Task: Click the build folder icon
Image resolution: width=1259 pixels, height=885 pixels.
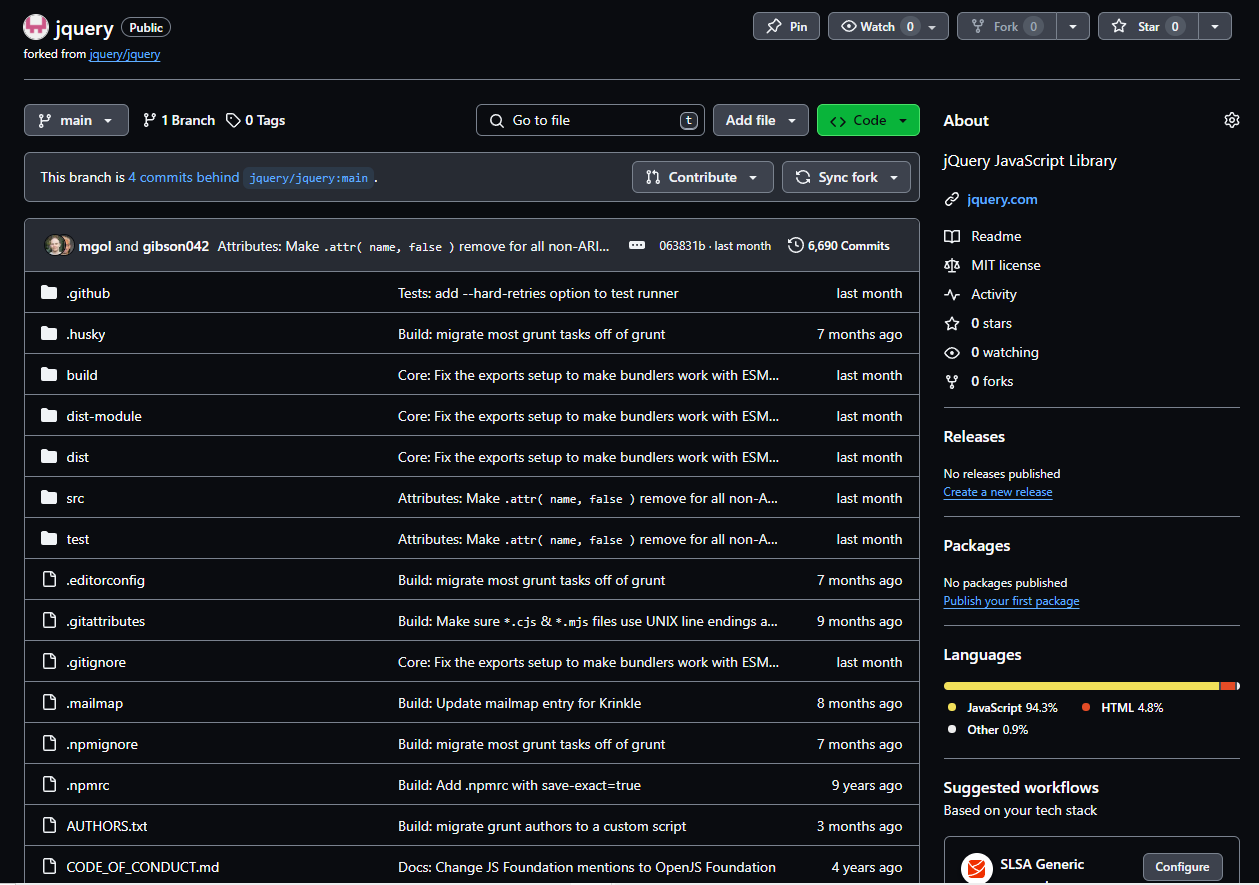Action: (49, 375)
